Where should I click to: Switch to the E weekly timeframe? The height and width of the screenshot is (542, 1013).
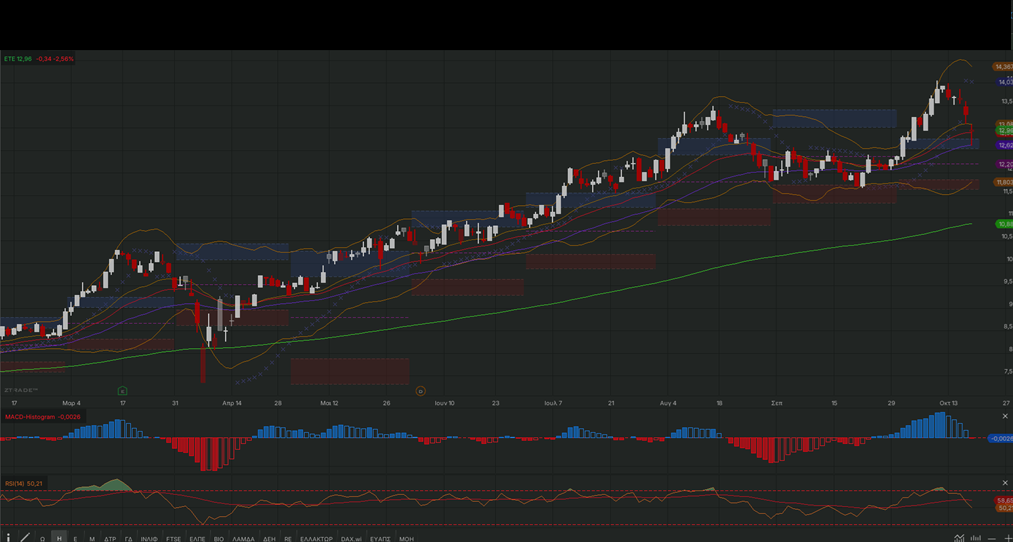click(x=75, y=539)
